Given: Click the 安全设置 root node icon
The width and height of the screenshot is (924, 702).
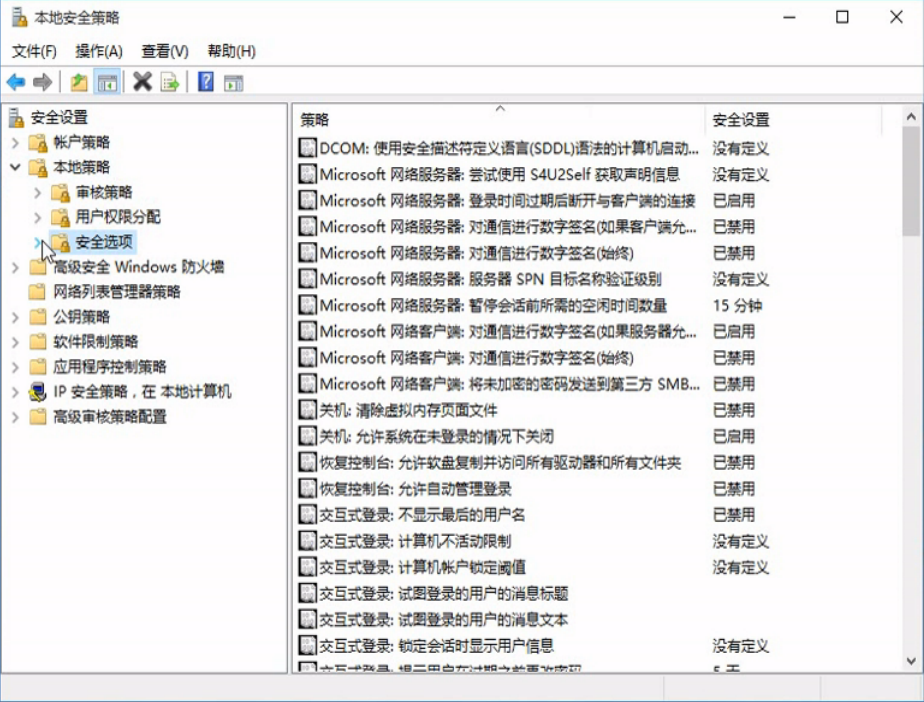Looking at the screenshot, I should pos(16,118).
